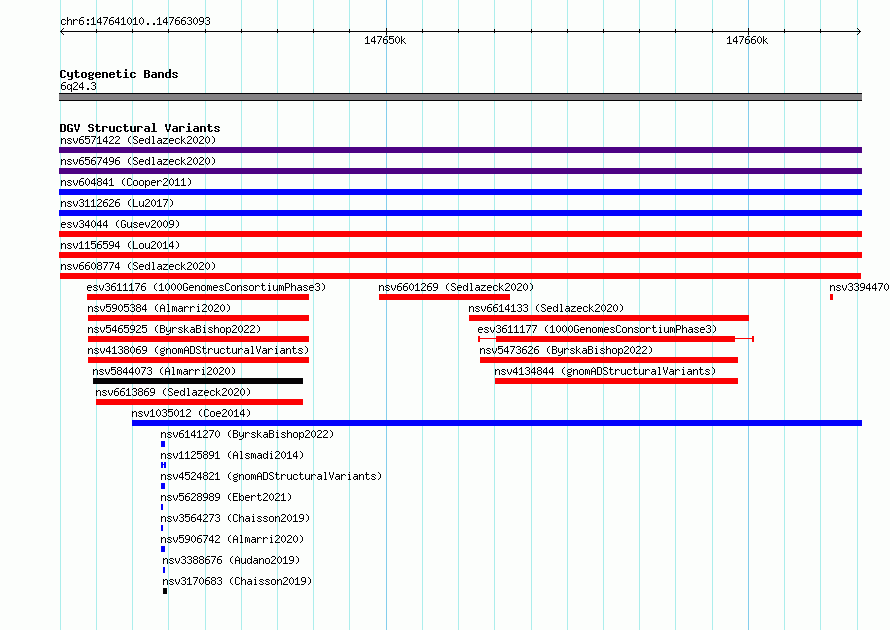
Task: Select the nsv604841 (Cooper2011) label
Action: [x=126, y=182]
